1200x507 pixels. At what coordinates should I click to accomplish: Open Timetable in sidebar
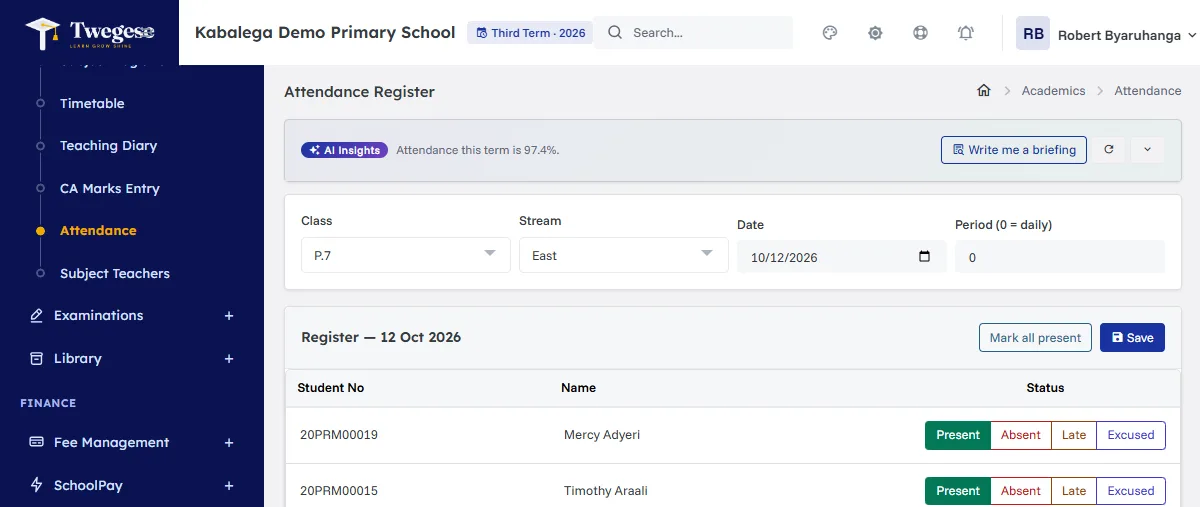tap(92, 103)
